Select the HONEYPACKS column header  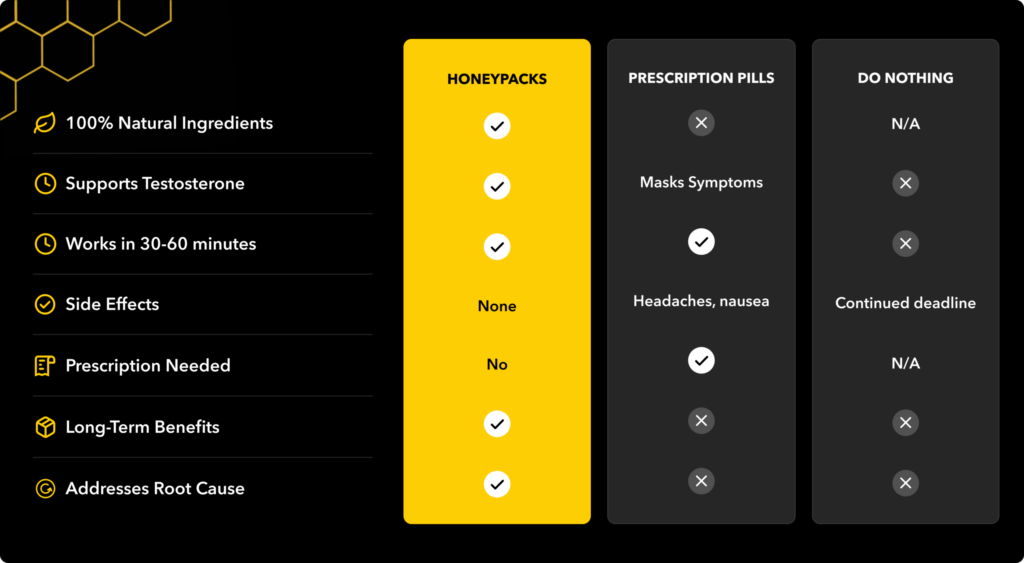(497, 79)
